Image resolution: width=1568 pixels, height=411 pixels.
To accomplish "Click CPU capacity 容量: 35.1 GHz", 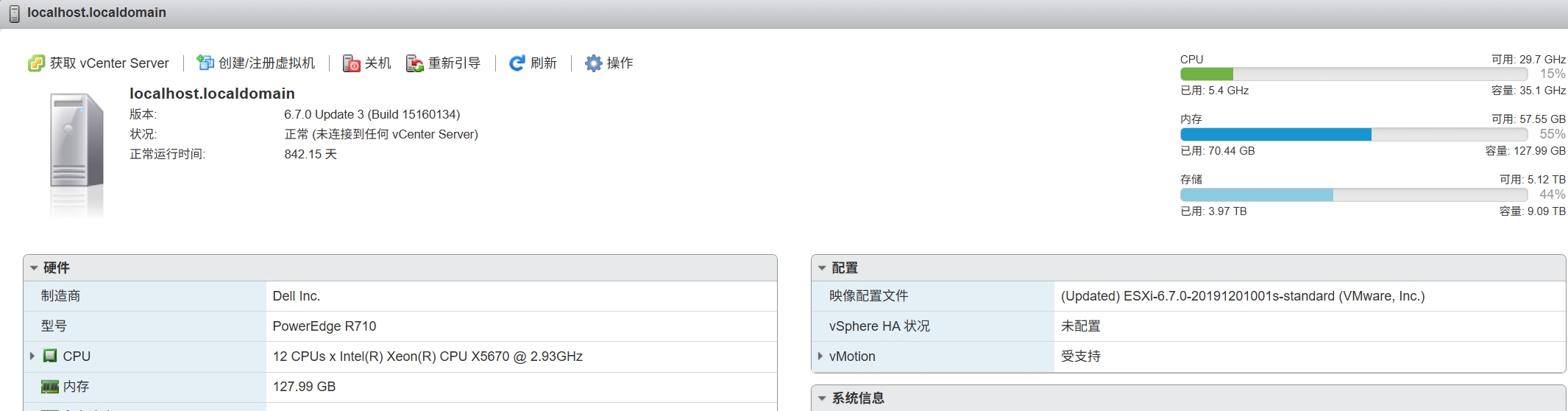I will click(1528, 91).
